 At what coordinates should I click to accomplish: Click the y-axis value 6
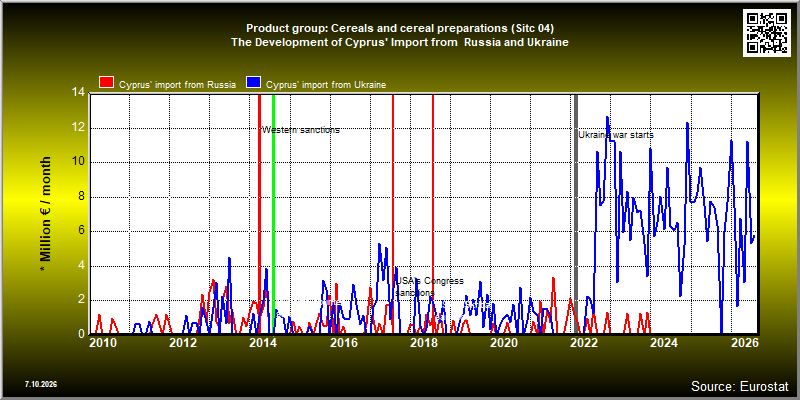pyautogui.click(x=82, y=231)
